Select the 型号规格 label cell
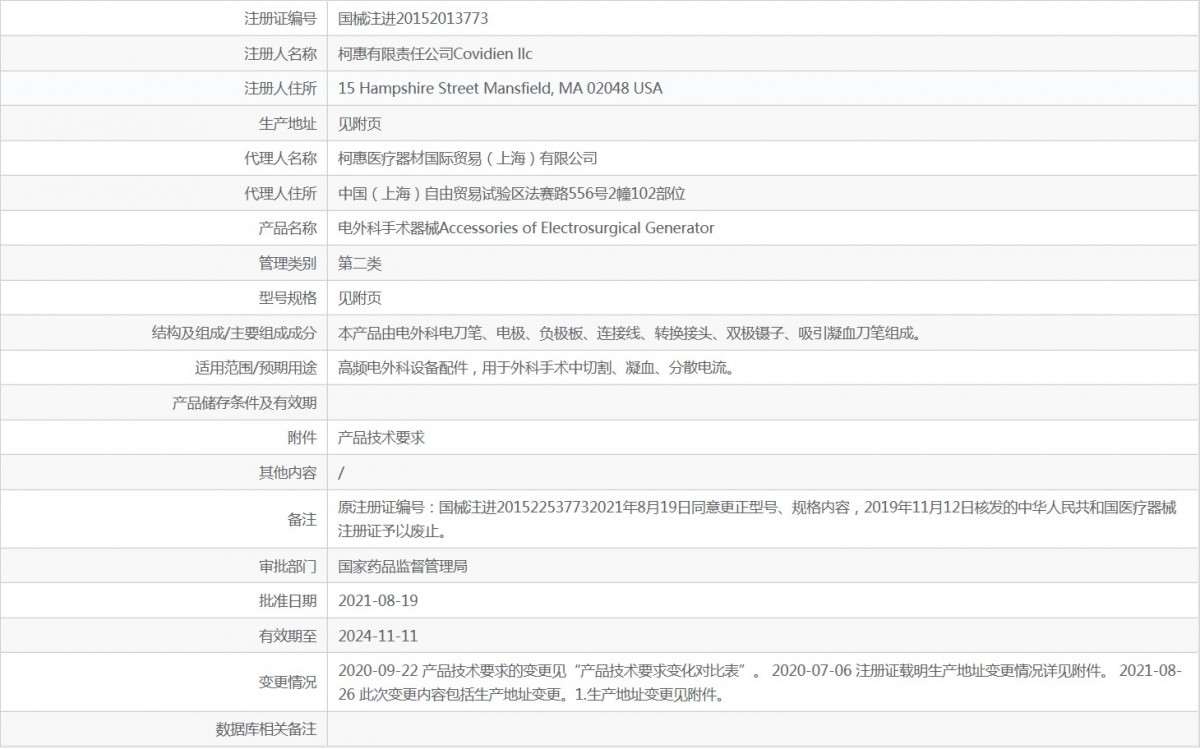The image size is (1200, 749). 288,298
